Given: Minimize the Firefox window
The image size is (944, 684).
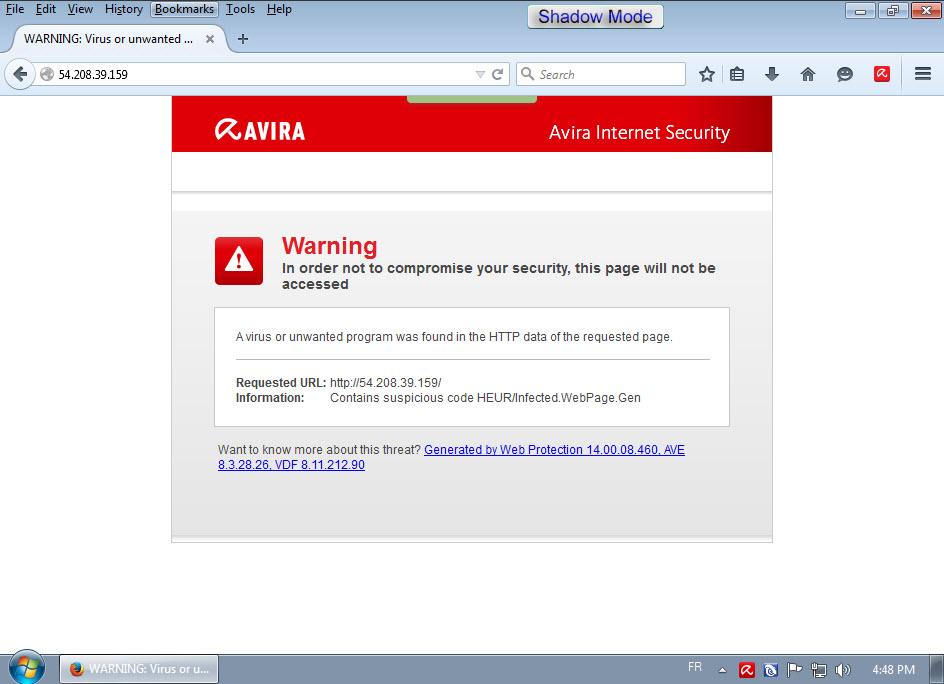Looking at the screenshot, I should pos(860,10).
